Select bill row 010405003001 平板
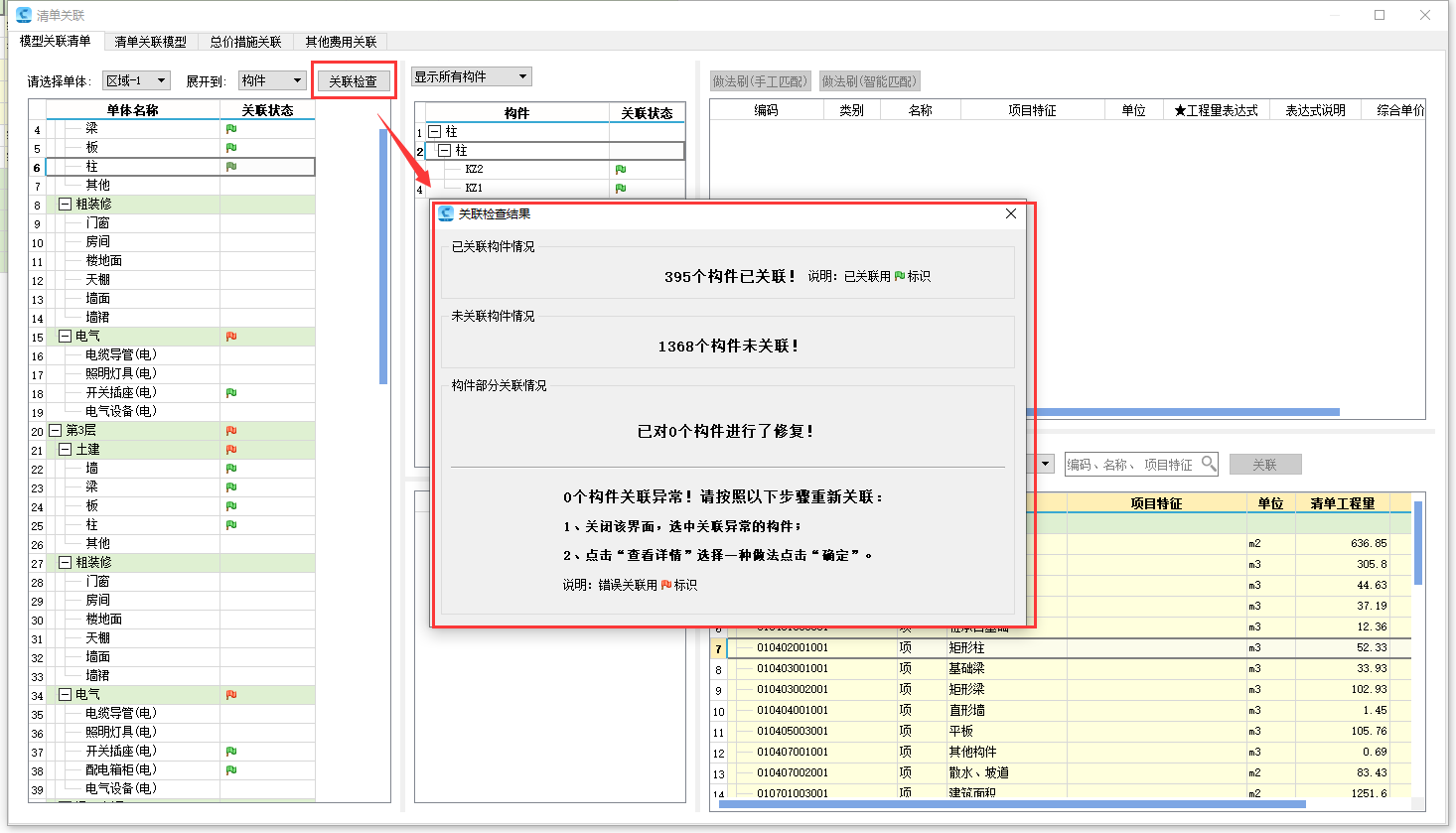This screenshot has width=1456, height=833. click(x=1060, y=732)
